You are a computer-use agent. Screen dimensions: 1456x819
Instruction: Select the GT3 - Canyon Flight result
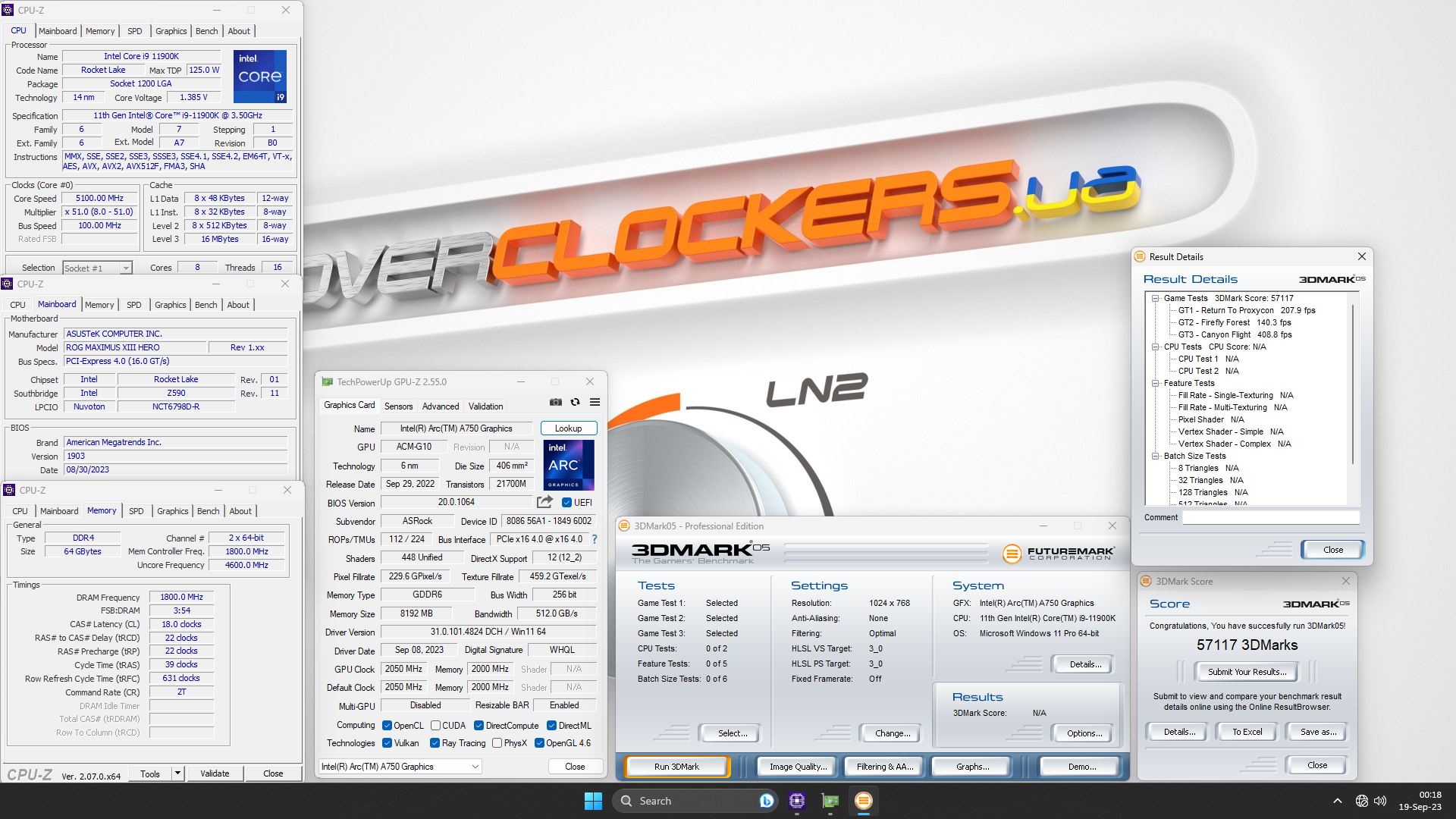pos(1235,334)
